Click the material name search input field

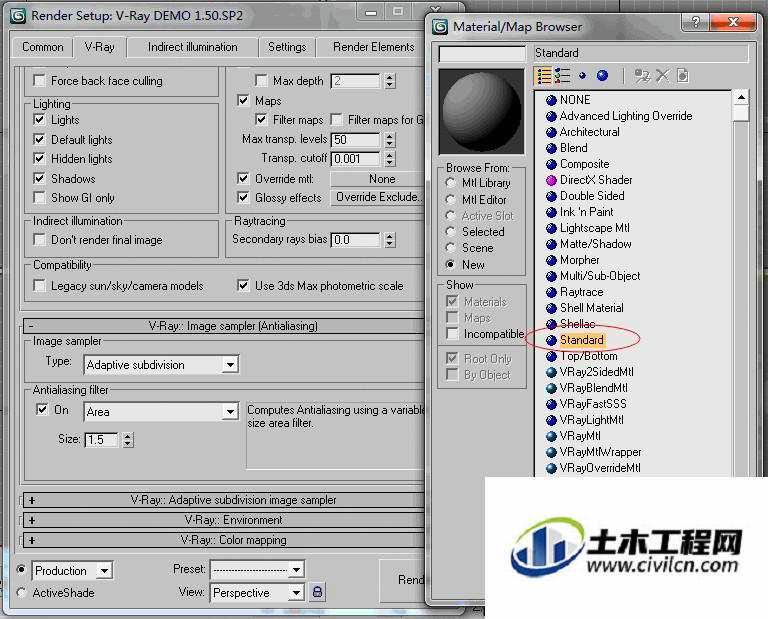[482, 53]
